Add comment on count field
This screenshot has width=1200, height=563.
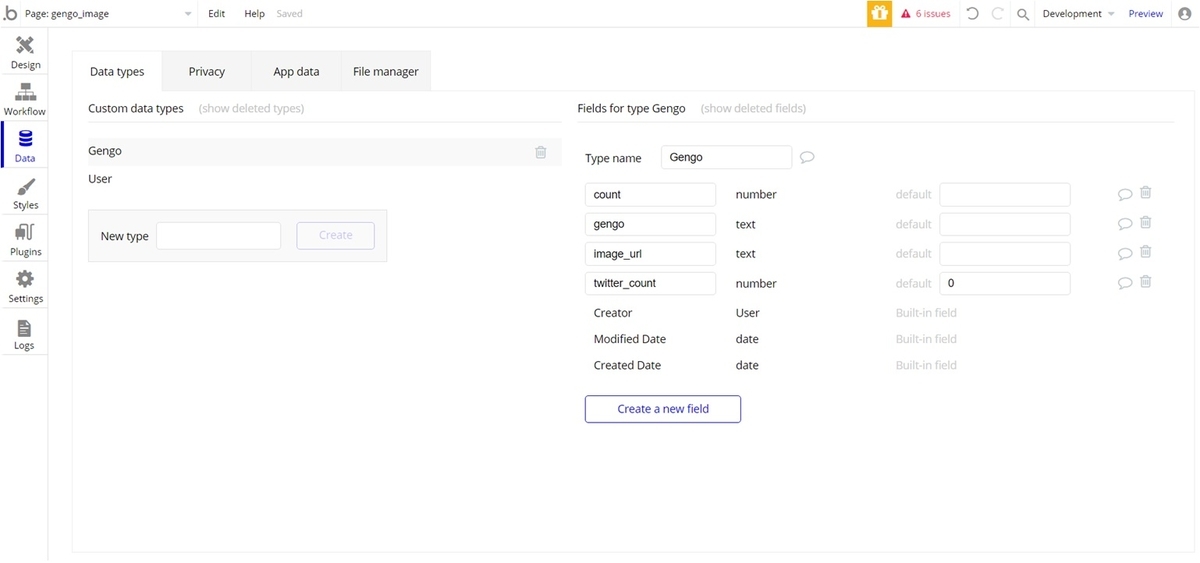click(1125, 194)
